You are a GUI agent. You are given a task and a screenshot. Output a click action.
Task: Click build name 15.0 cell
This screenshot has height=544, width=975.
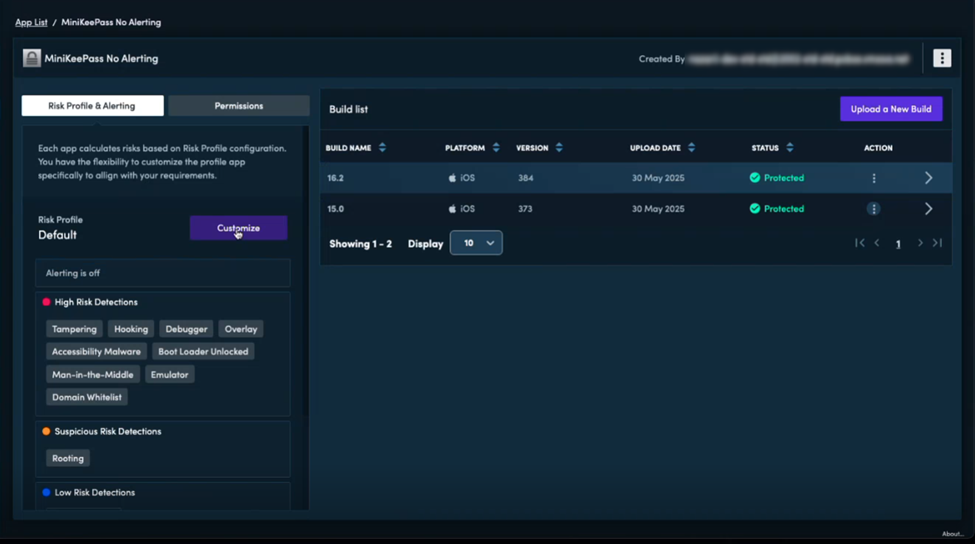pos(335,209)
